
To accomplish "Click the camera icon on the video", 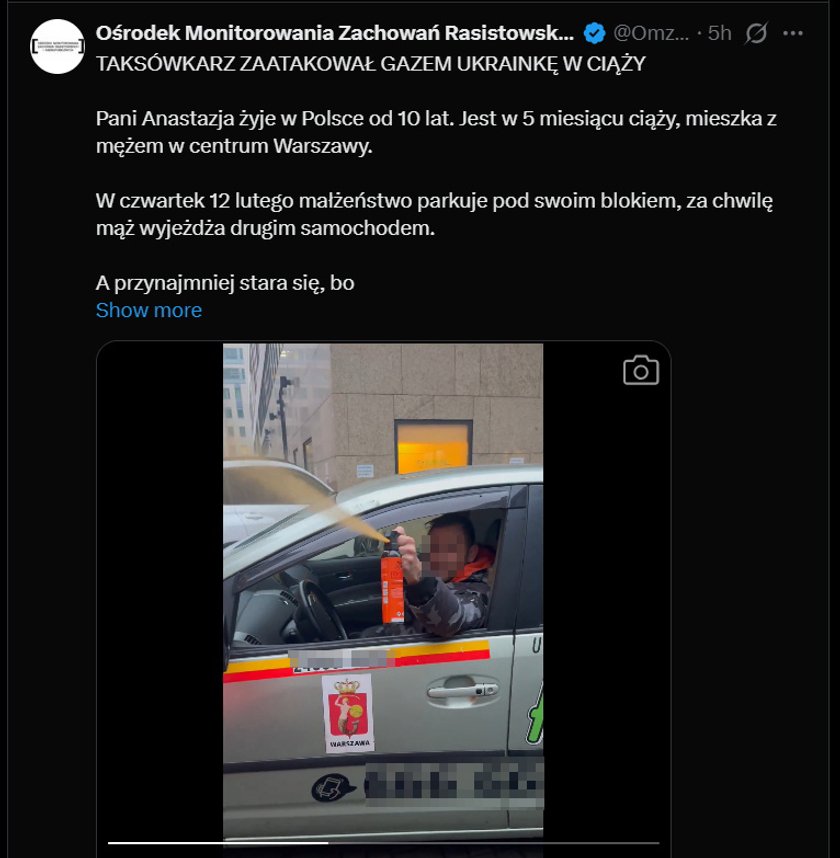I will pyautogui.click(x=641, y=370).
